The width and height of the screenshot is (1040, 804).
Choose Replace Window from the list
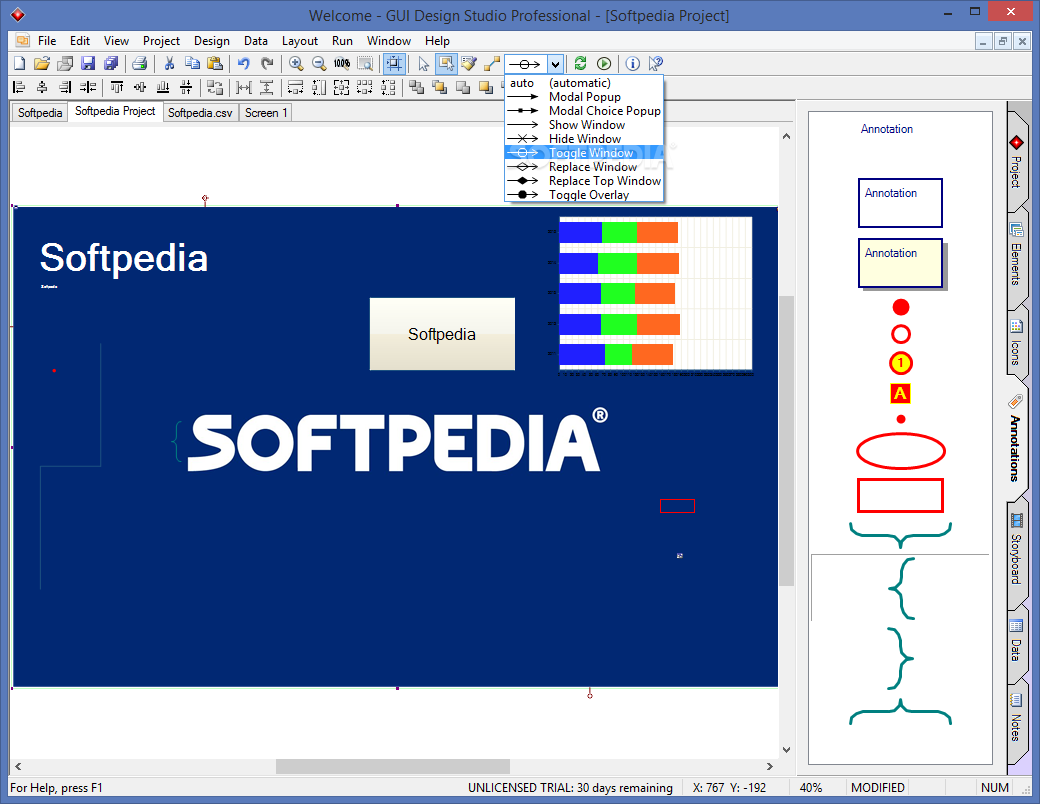coord(584,167)
